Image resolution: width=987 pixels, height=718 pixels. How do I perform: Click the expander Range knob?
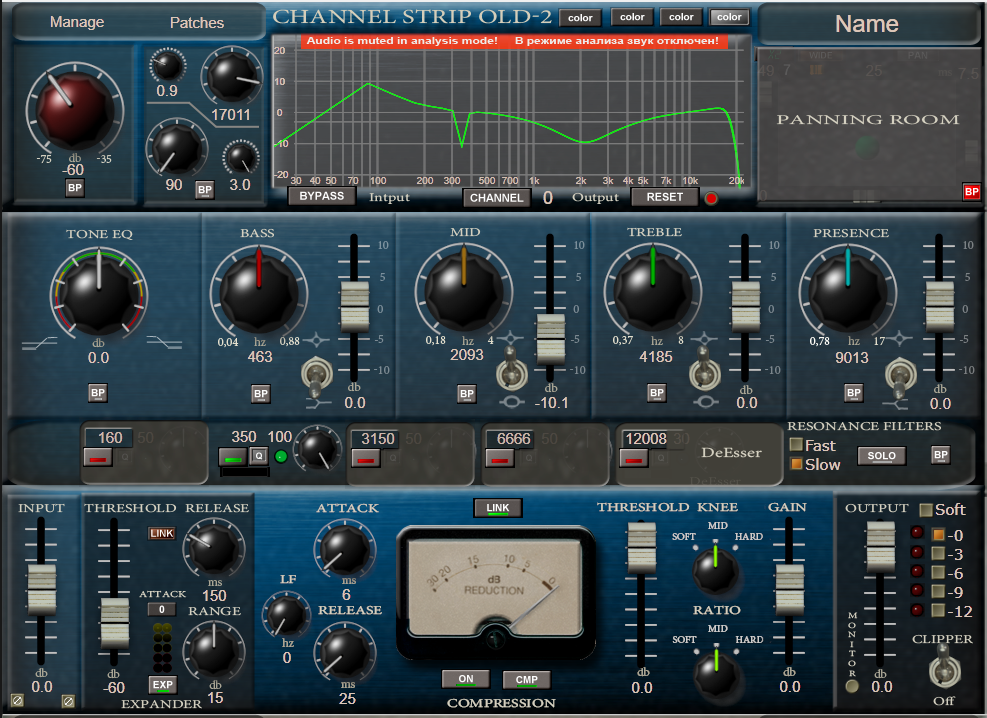click(213, 650)
